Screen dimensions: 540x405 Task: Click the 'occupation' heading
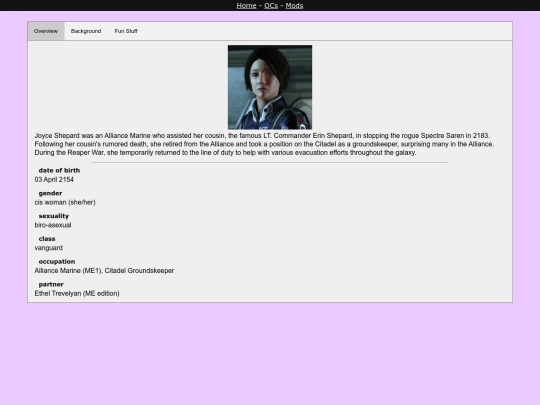point(57,261)
